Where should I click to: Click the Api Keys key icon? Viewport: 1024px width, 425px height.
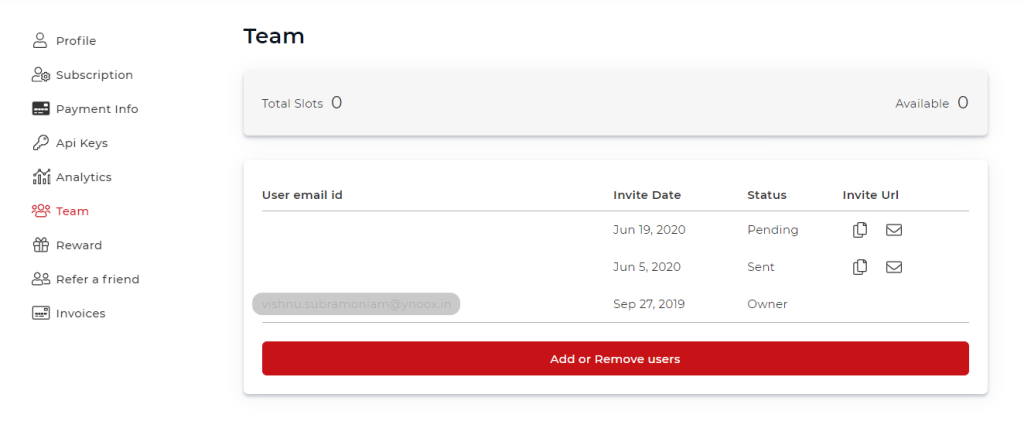40,142
